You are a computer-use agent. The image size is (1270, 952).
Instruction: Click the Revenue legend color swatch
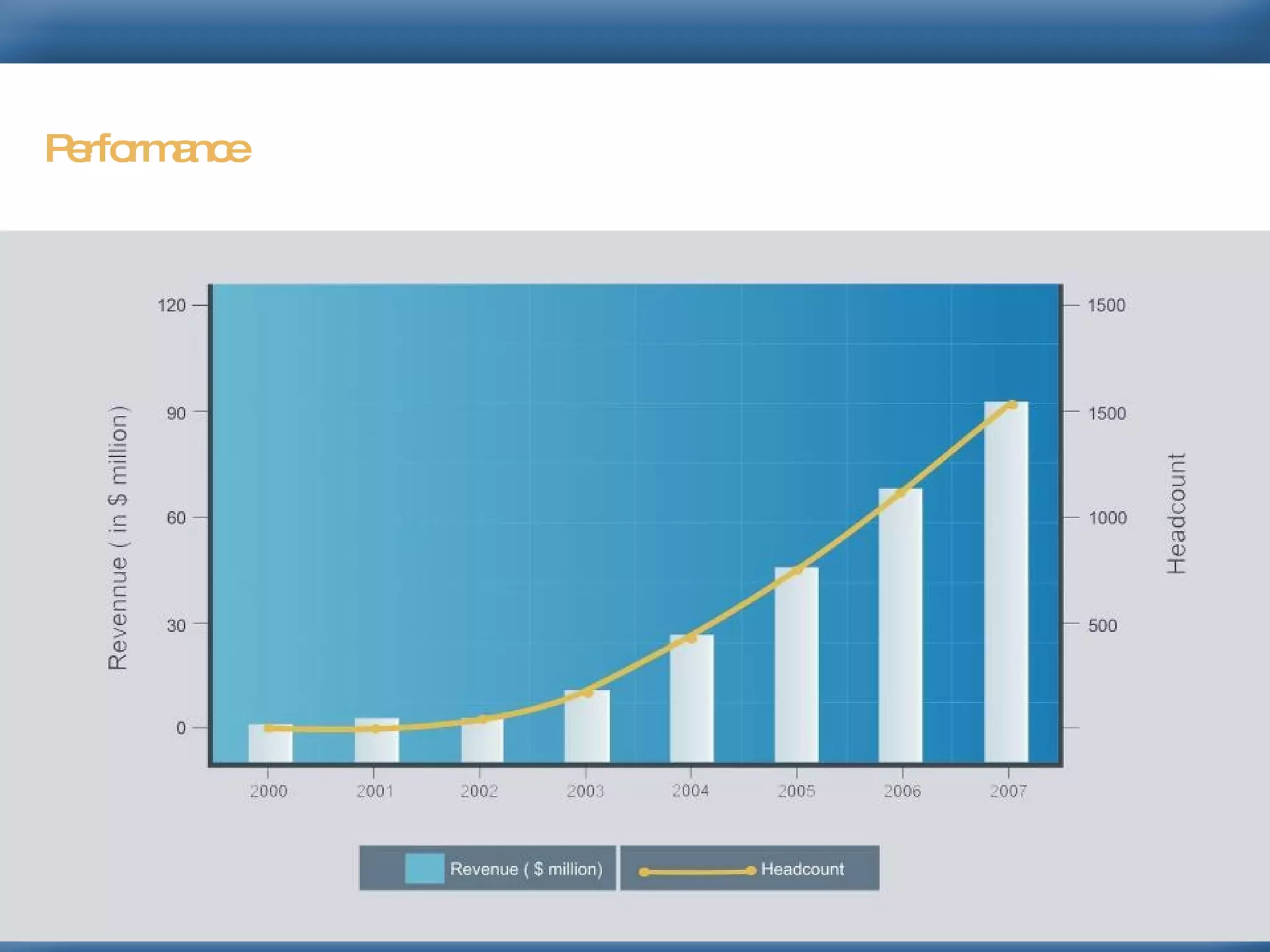(424, 868)
